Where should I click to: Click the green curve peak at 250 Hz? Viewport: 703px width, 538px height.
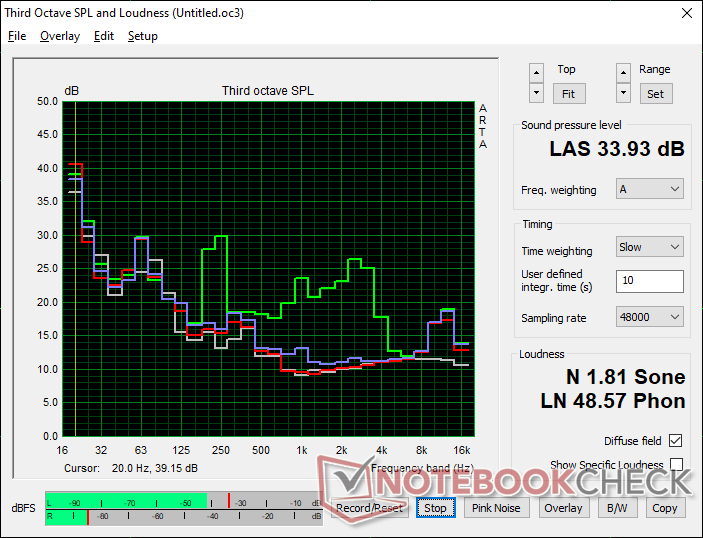tap(221, 236)
